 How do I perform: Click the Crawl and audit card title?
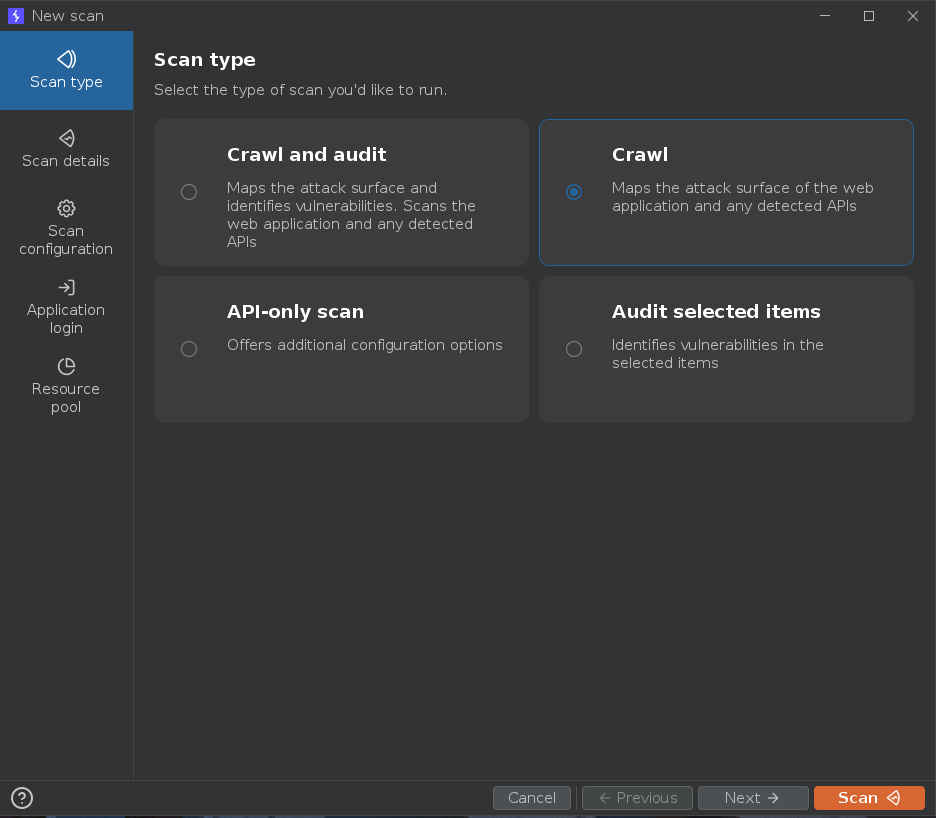click(x=306, y=155)
